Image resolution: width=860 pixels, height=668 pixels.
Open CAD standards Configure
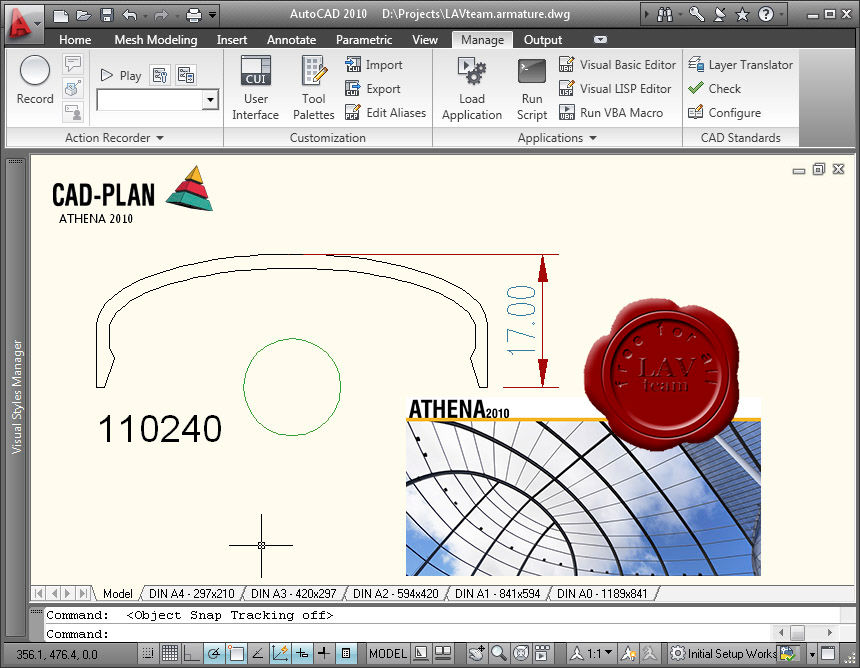click(725, 112)
